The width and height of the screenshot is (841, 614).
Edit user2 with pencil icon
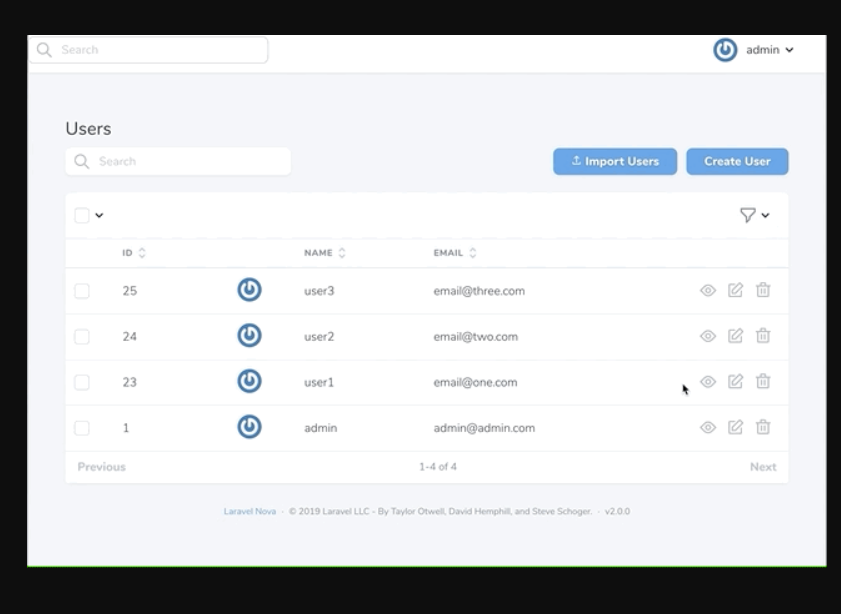point(735,336)
